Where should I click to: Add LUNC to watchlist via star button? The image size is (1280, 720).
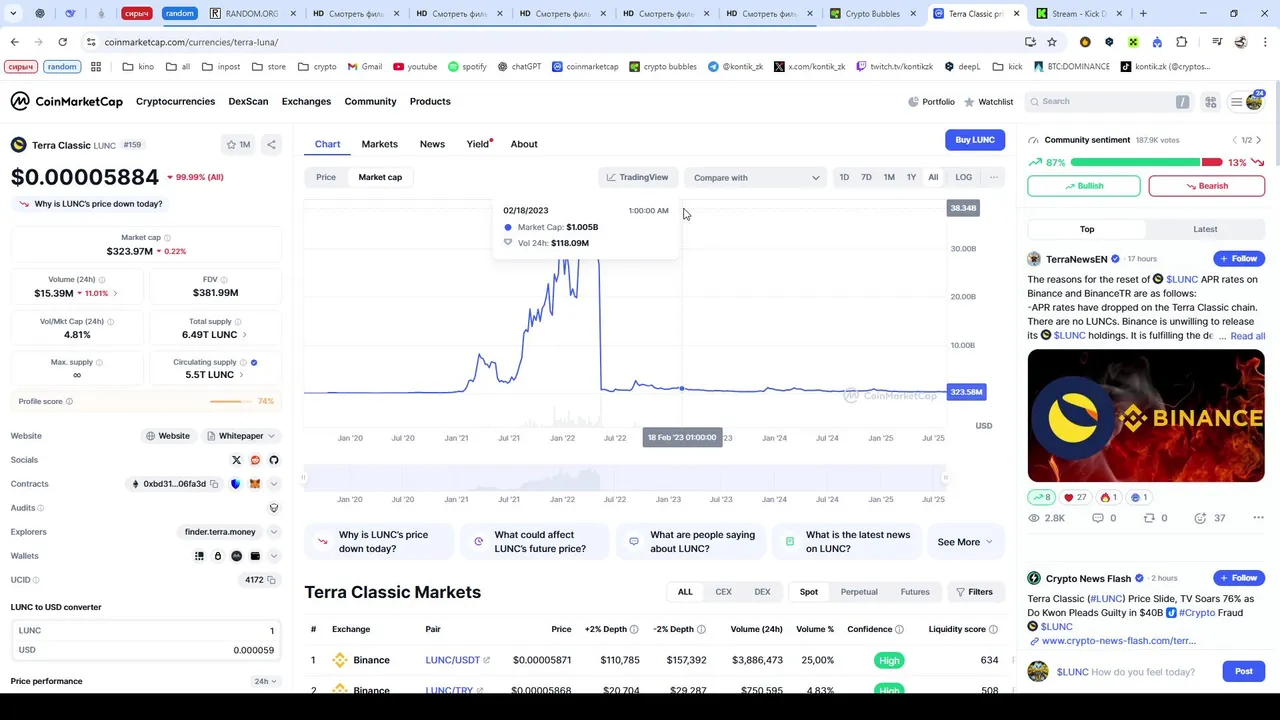pyautogui.click(x=238, y=145)
